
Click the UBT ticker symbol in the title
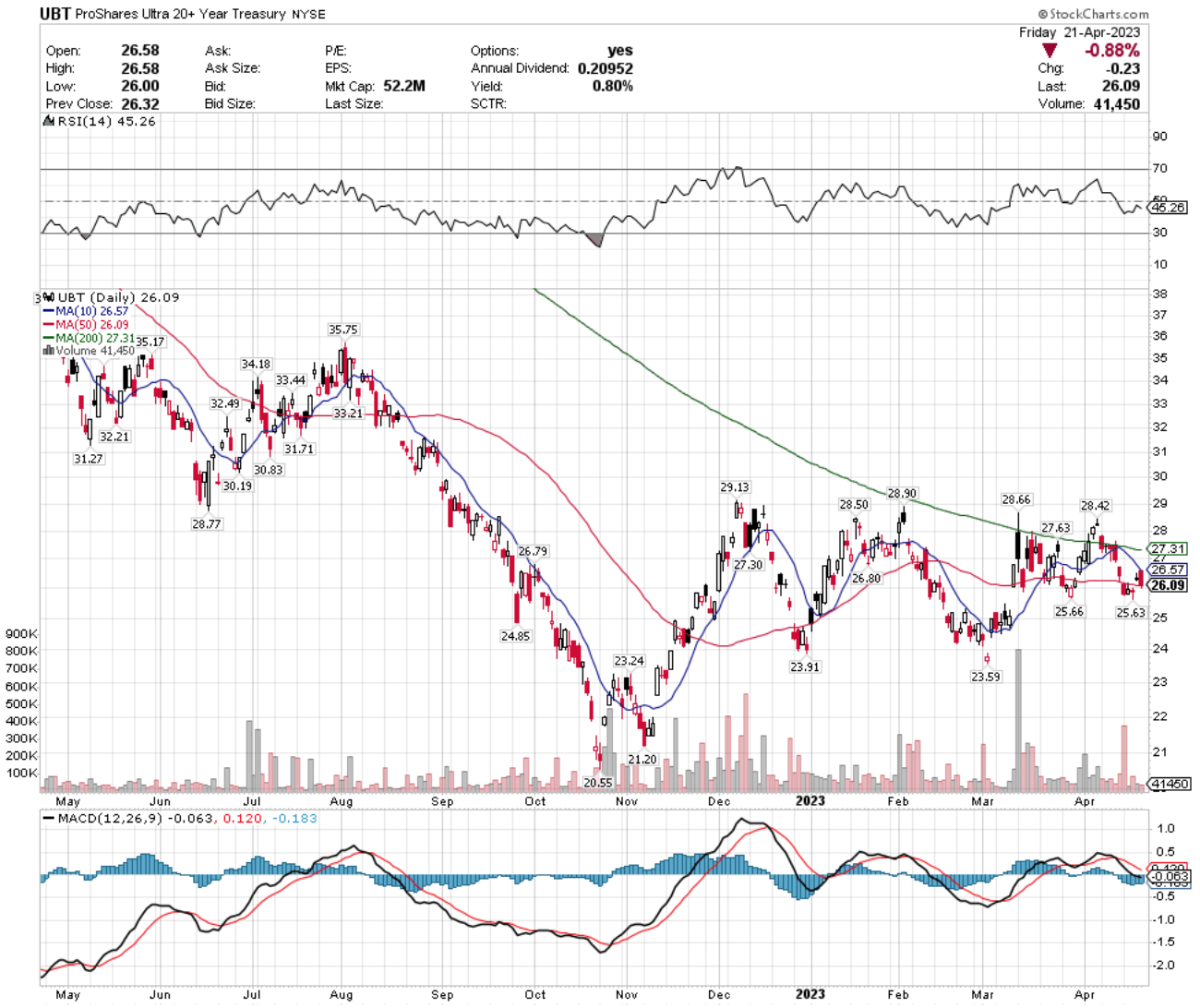[55, 14]
